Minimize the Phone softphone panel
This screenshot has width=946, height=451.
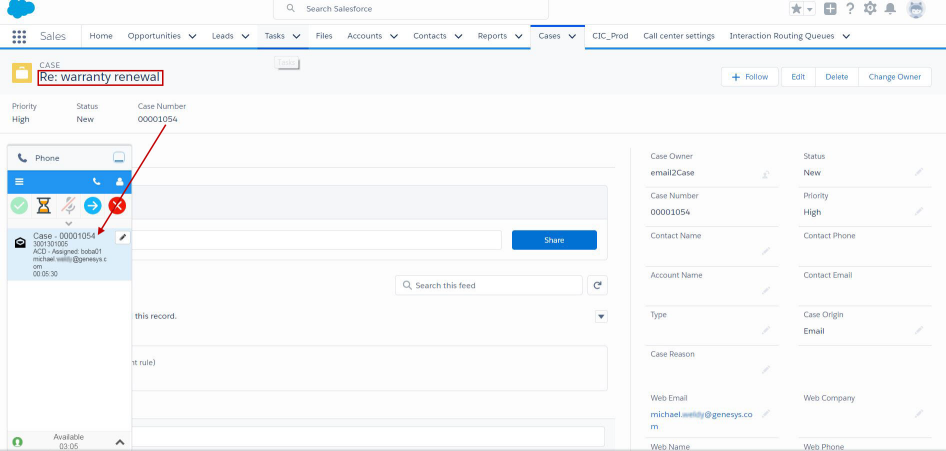119,158
